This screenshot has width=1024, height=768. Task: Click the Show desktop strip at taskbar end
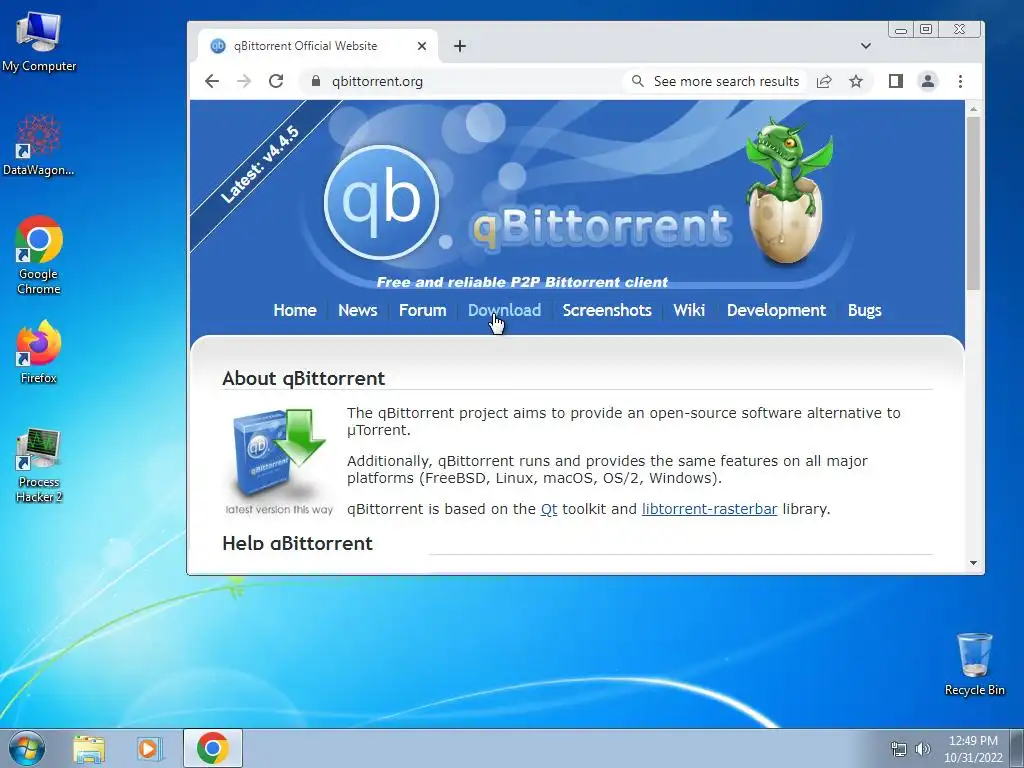1017,749
